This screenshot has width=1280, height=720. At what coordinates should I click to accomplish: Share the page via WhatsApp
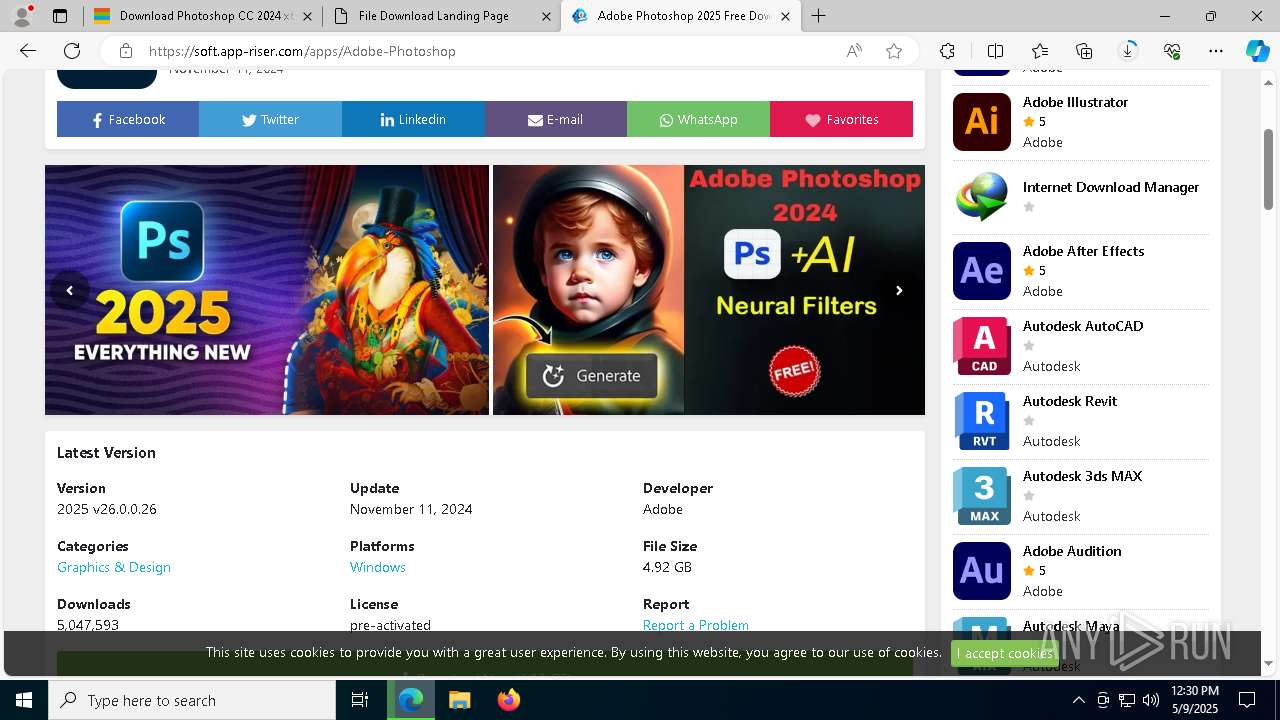click(x=698, y=119)
